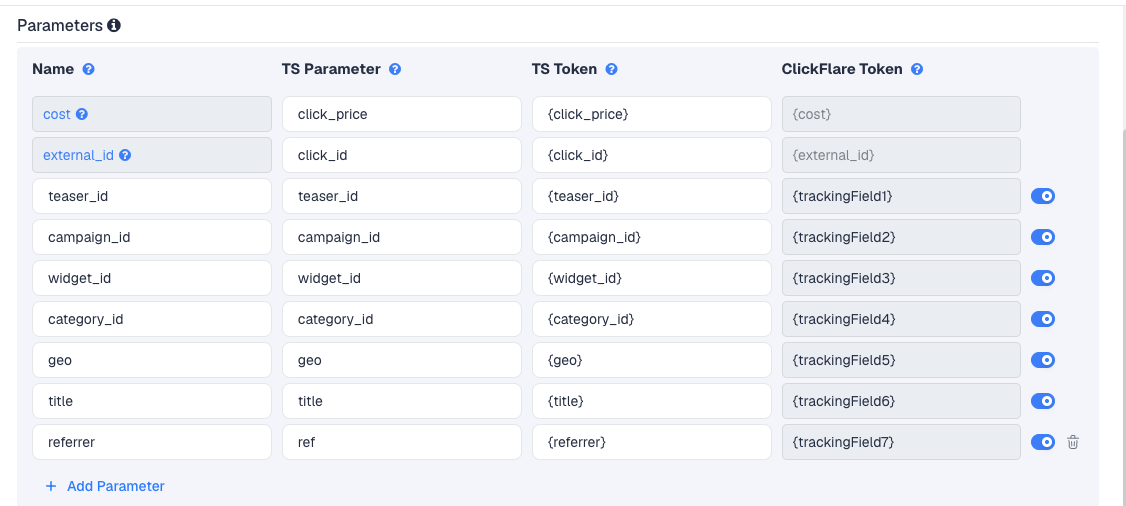Click the ClickFlare Token column header text
Viewport: 1126px width, 506px height.
842,70
